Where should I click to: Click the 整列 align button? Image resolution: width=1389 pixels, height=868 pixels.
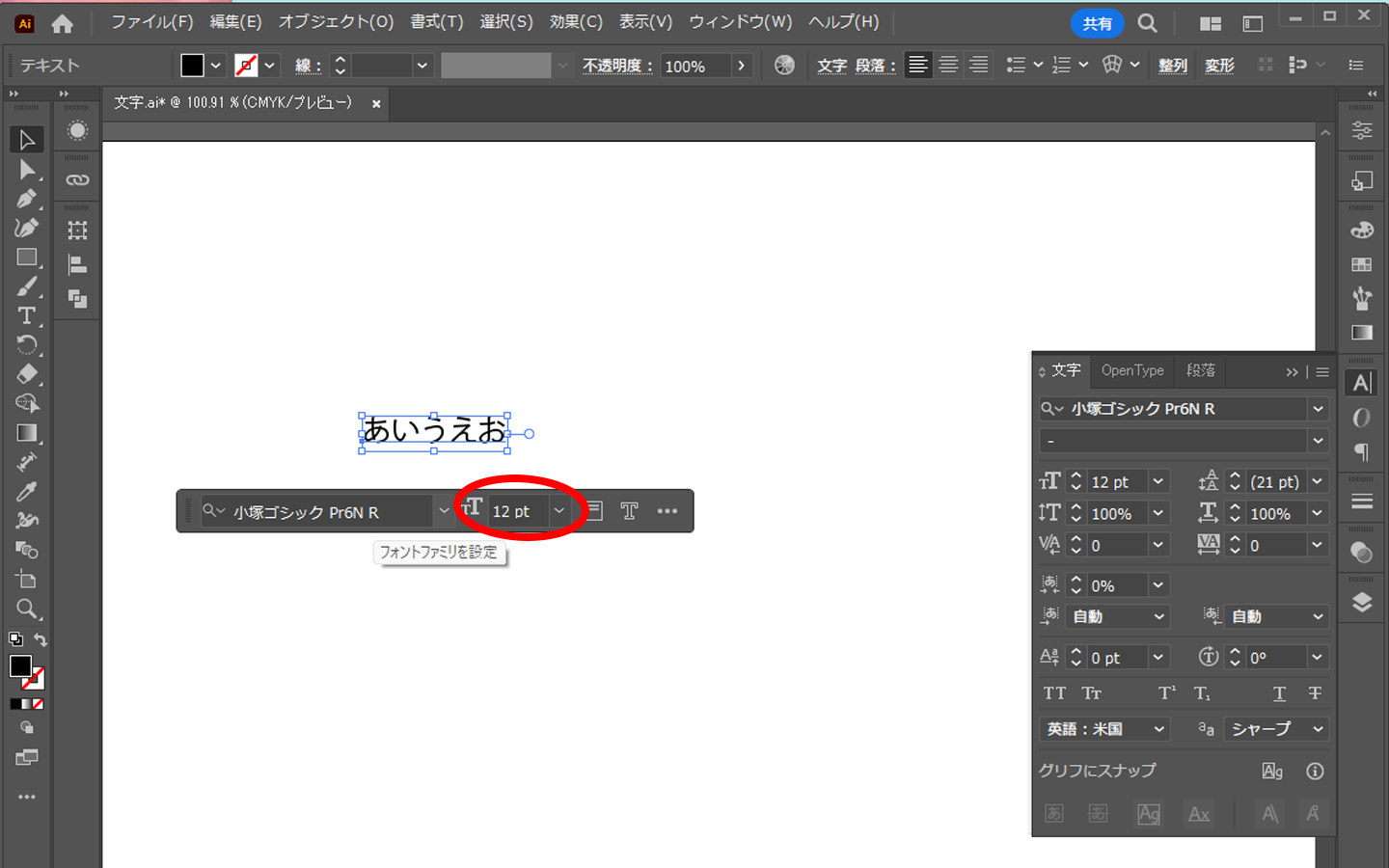pyautogui.click(x=1172, y=66)
